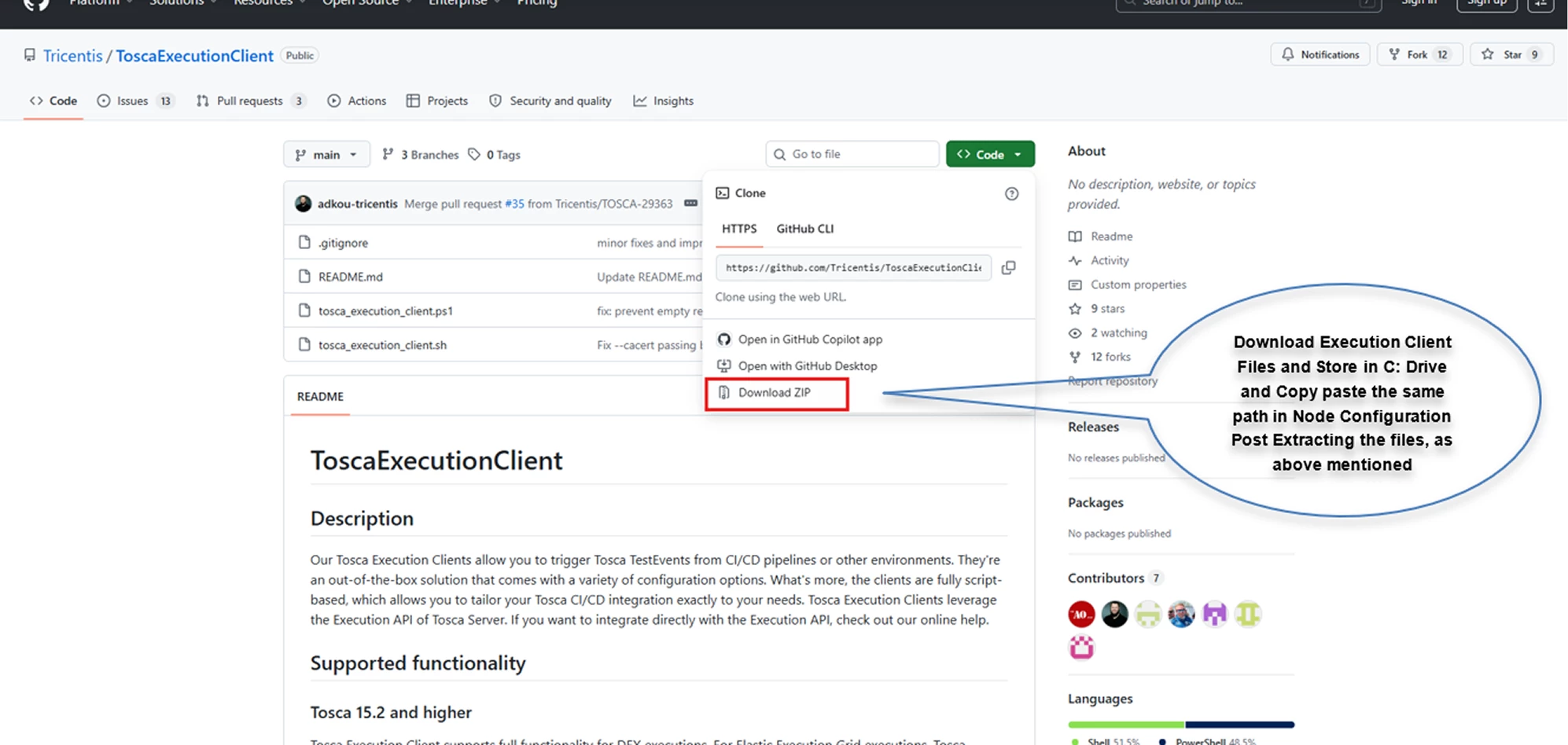Click the Activity pulse icon
This screenshot has width=1568, height=745.
coord(1075,260)
